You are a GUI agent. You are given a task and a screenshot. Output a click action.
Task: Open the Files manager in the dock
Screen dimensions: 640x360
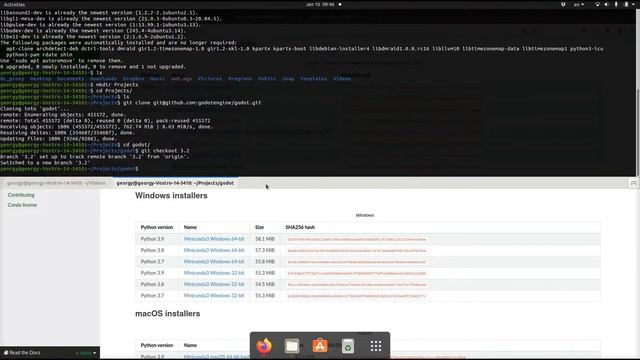tap(292, 346)
